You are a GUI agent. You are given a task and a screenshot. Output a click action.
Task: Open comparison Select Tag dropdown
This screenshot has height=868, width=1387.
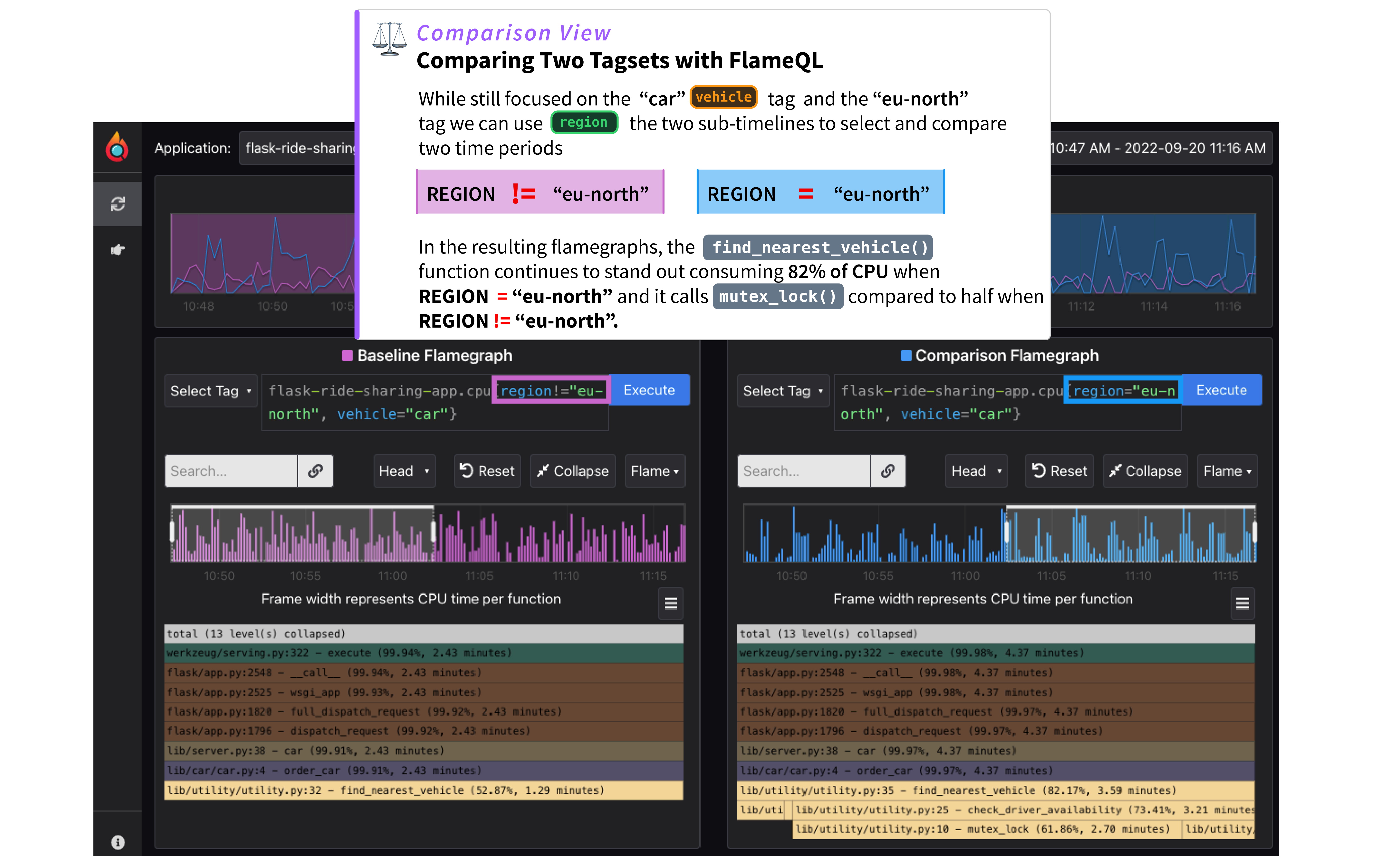click(783, 391)
